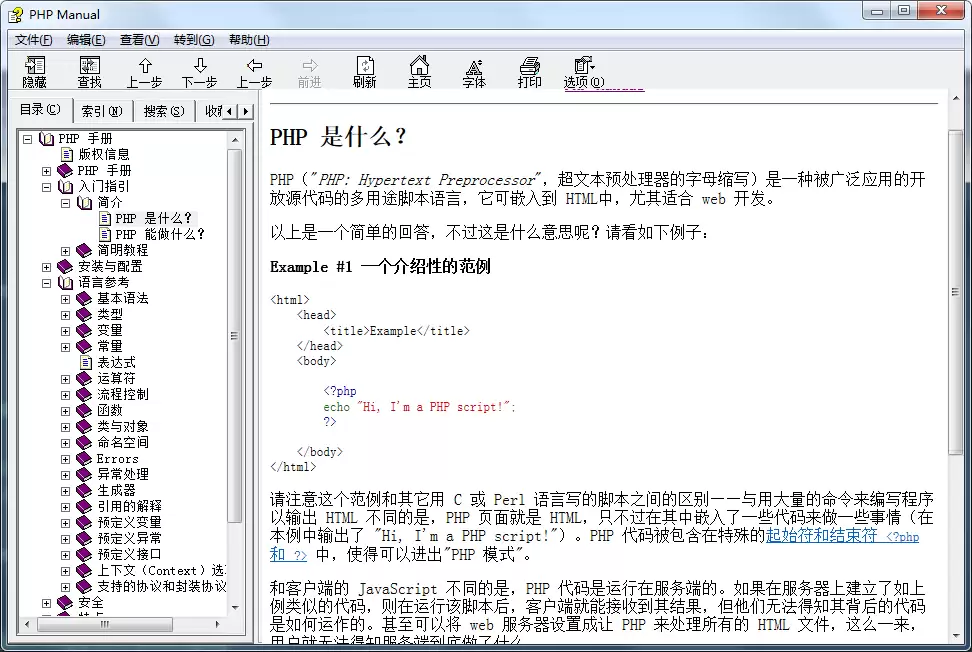Maximize the PHP Manual window
Image resolution: width=972 pixels, height=652 pixels.
(x=904, y=11)
